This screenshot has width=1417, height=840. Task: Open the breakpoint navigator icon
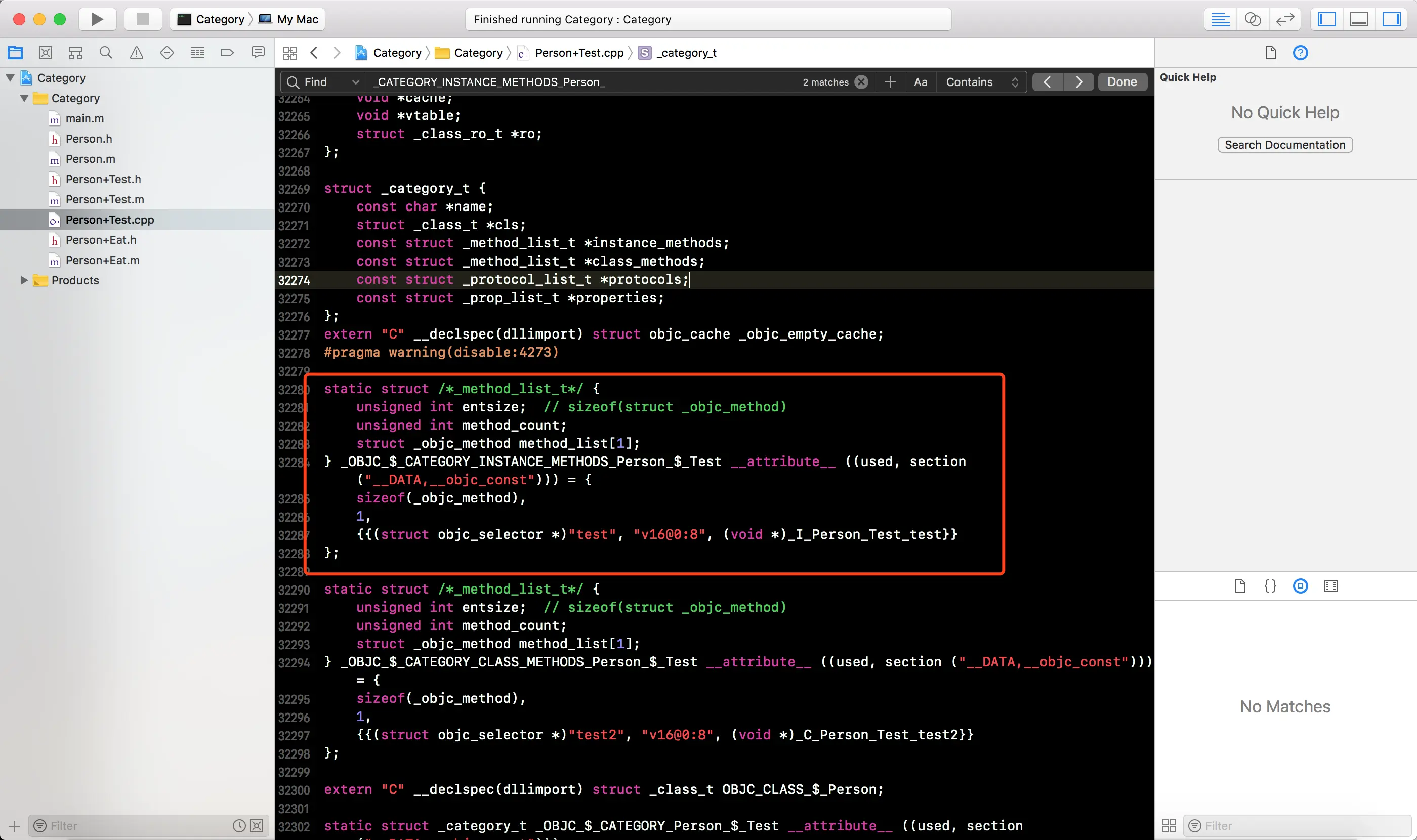pos(227,53)
